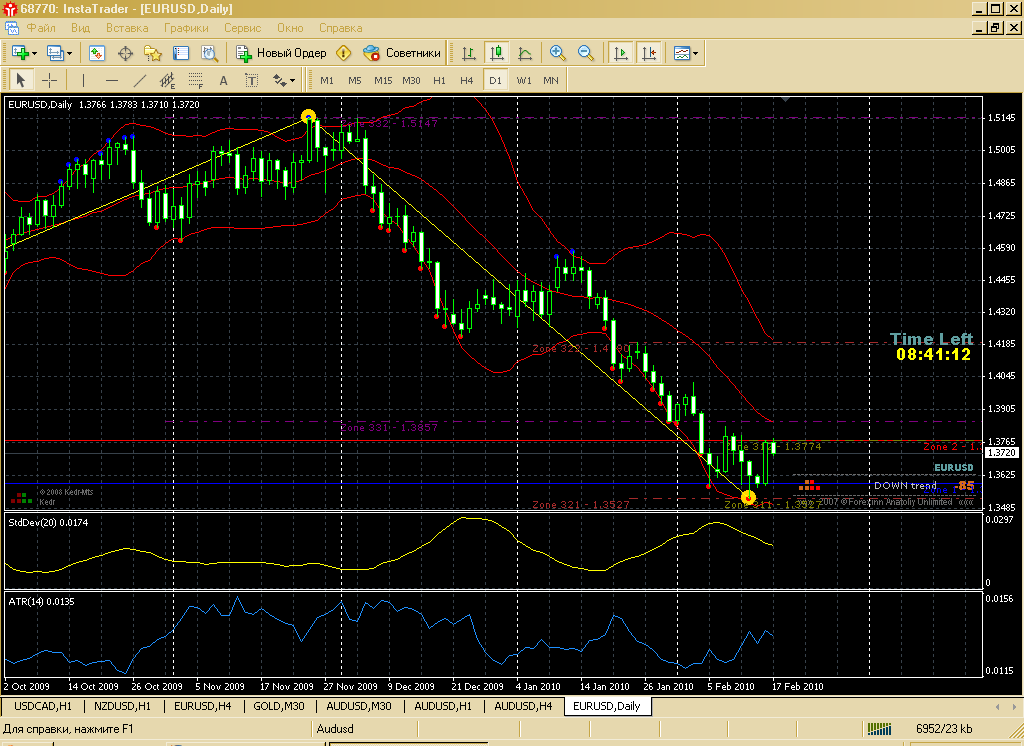Select the horizontal line drawing tool
The height and width of the screenshot is (746, 1024).
pyautogui.click(x=111, y=80)
